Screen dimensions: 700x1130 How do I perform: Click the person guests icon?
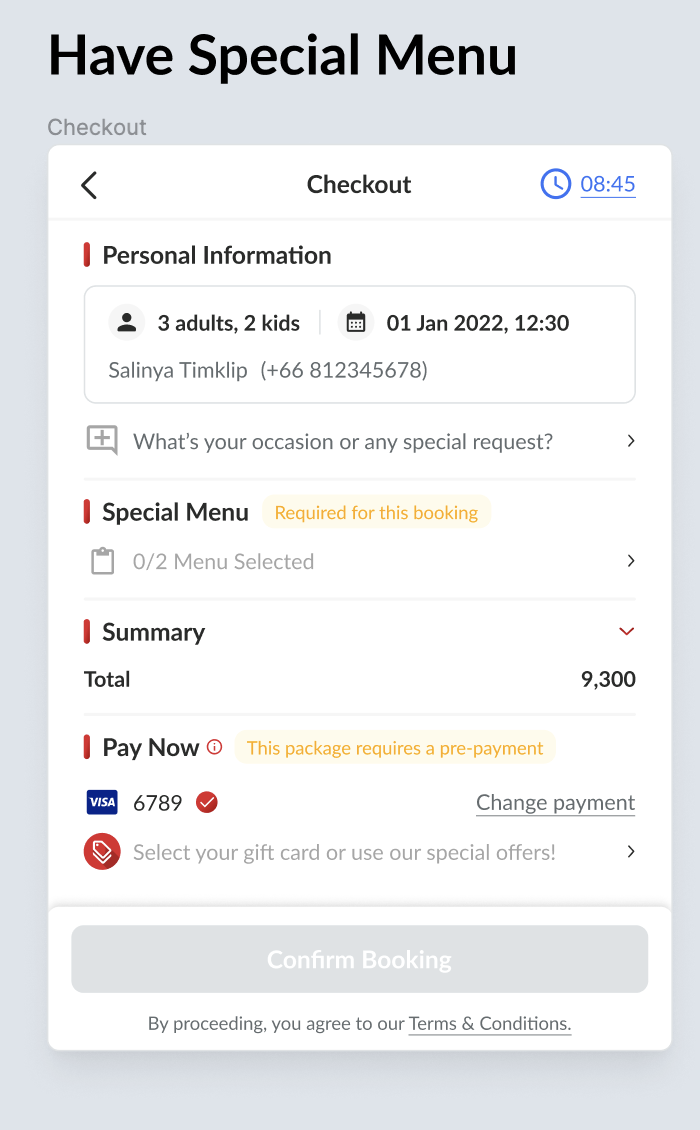pyautogui.click(x=127, y=323)
